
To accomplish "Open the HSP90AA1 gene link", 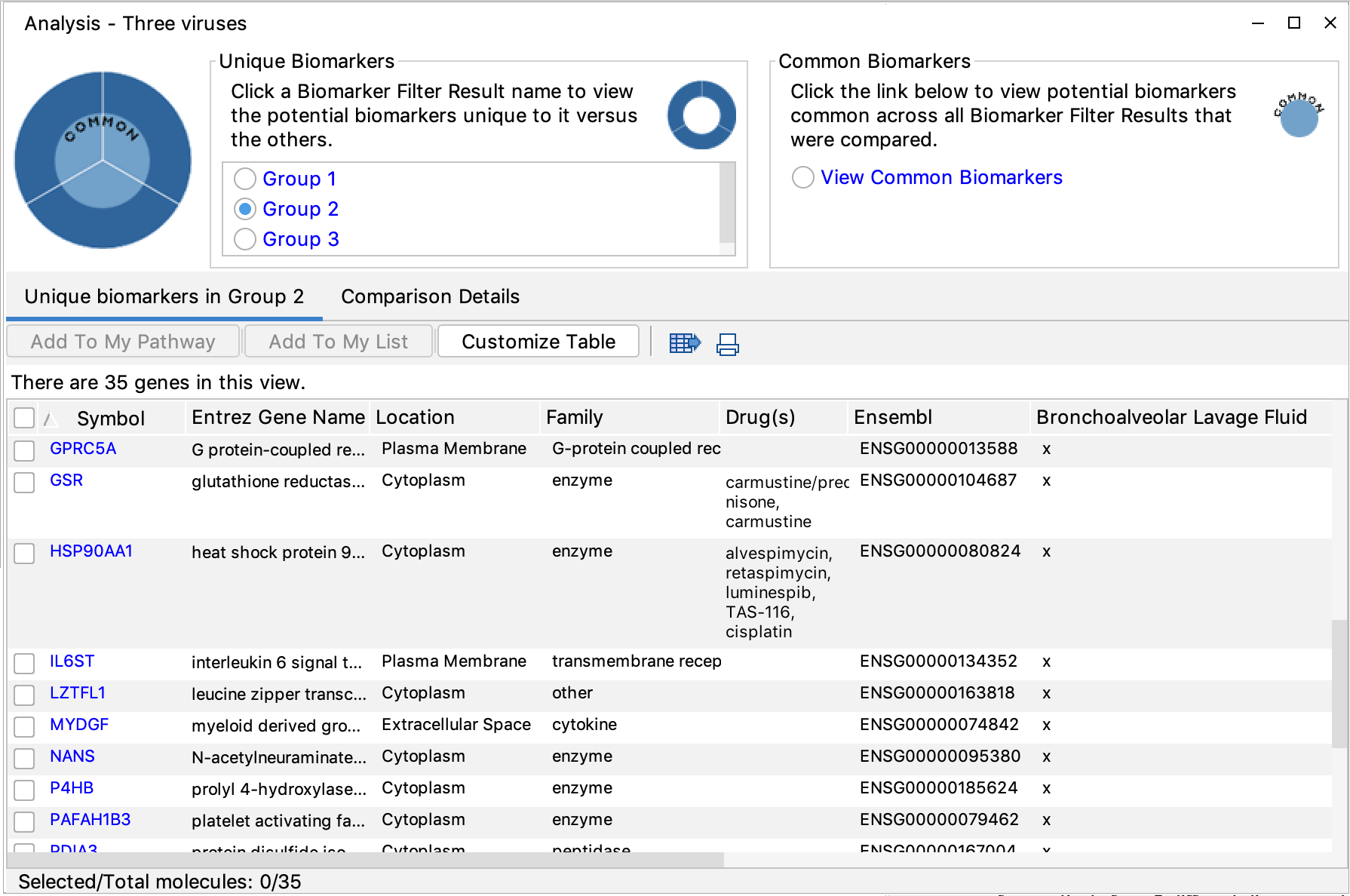I will point(91,551).
